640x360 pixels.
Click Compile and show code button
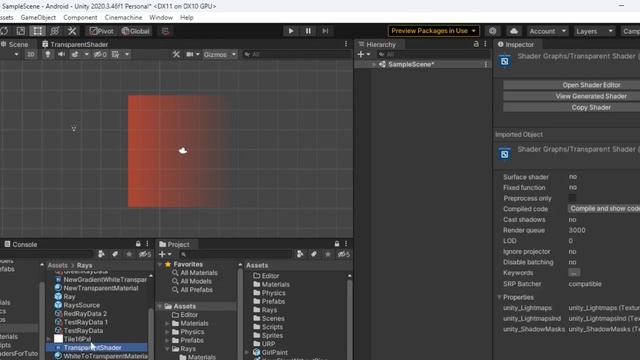(604, 209)
